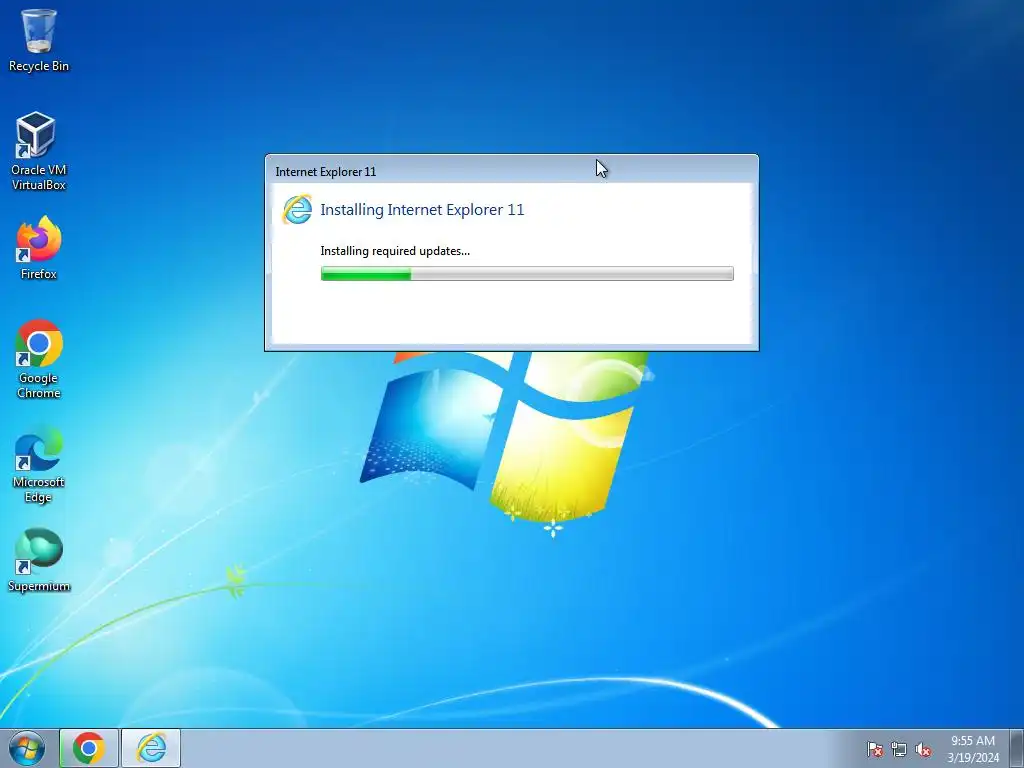Select the Firefox desktop shortcut
1024x768 pixels.
[39, 248]
